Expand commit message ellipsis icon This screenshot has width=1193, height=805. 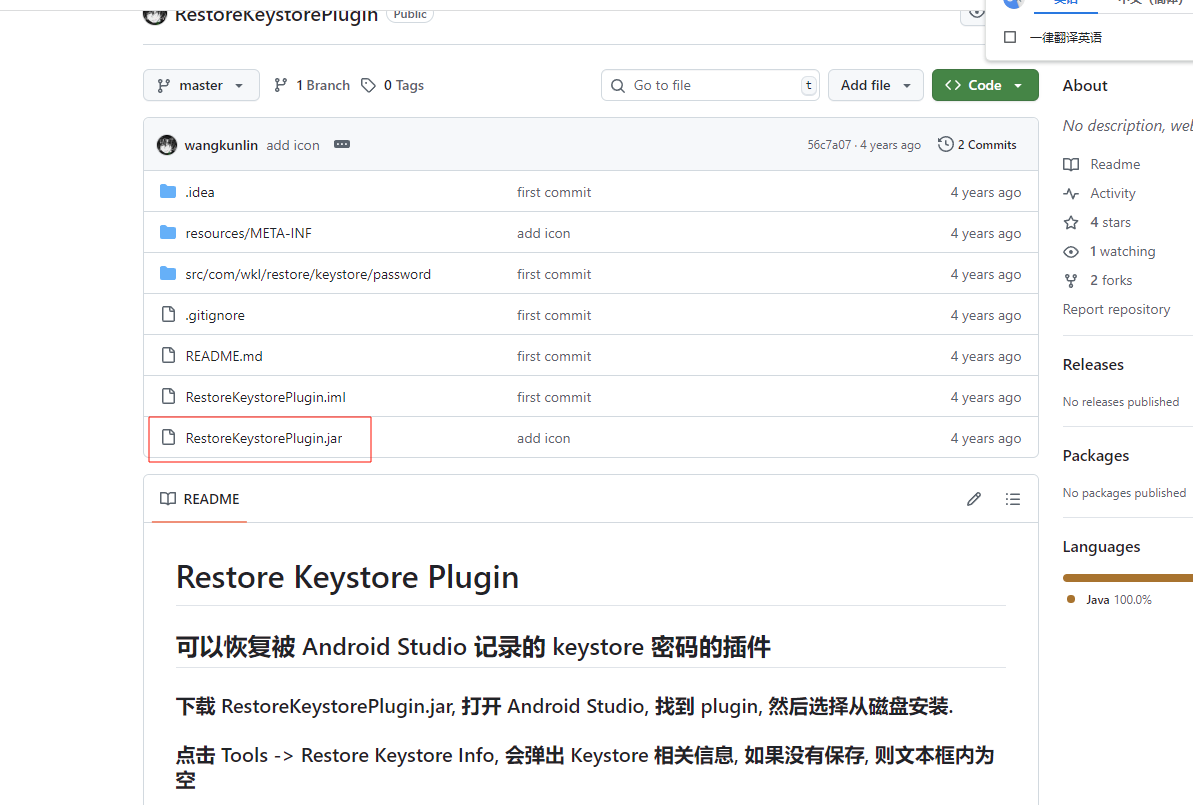click(342, 144)
